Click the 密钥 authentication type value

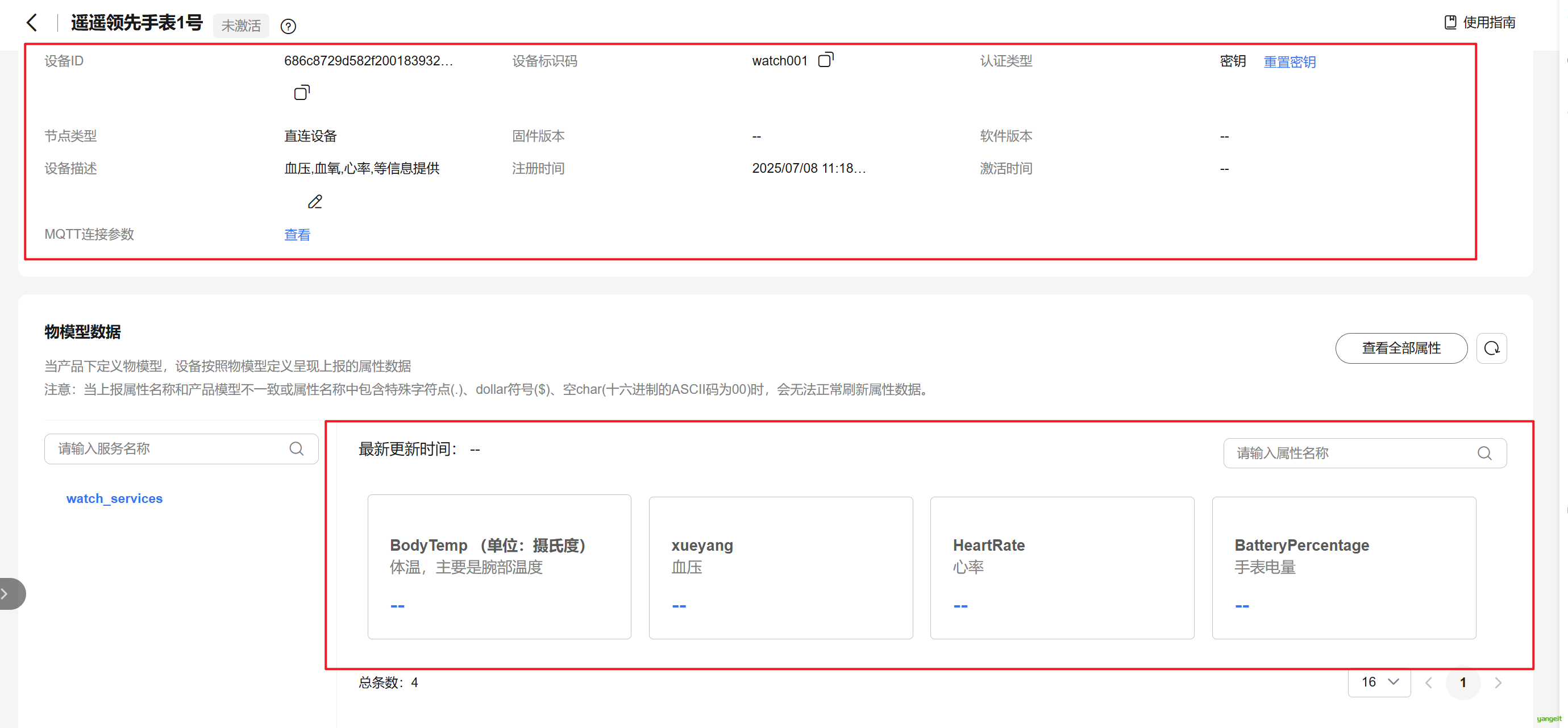[1233, 61]
